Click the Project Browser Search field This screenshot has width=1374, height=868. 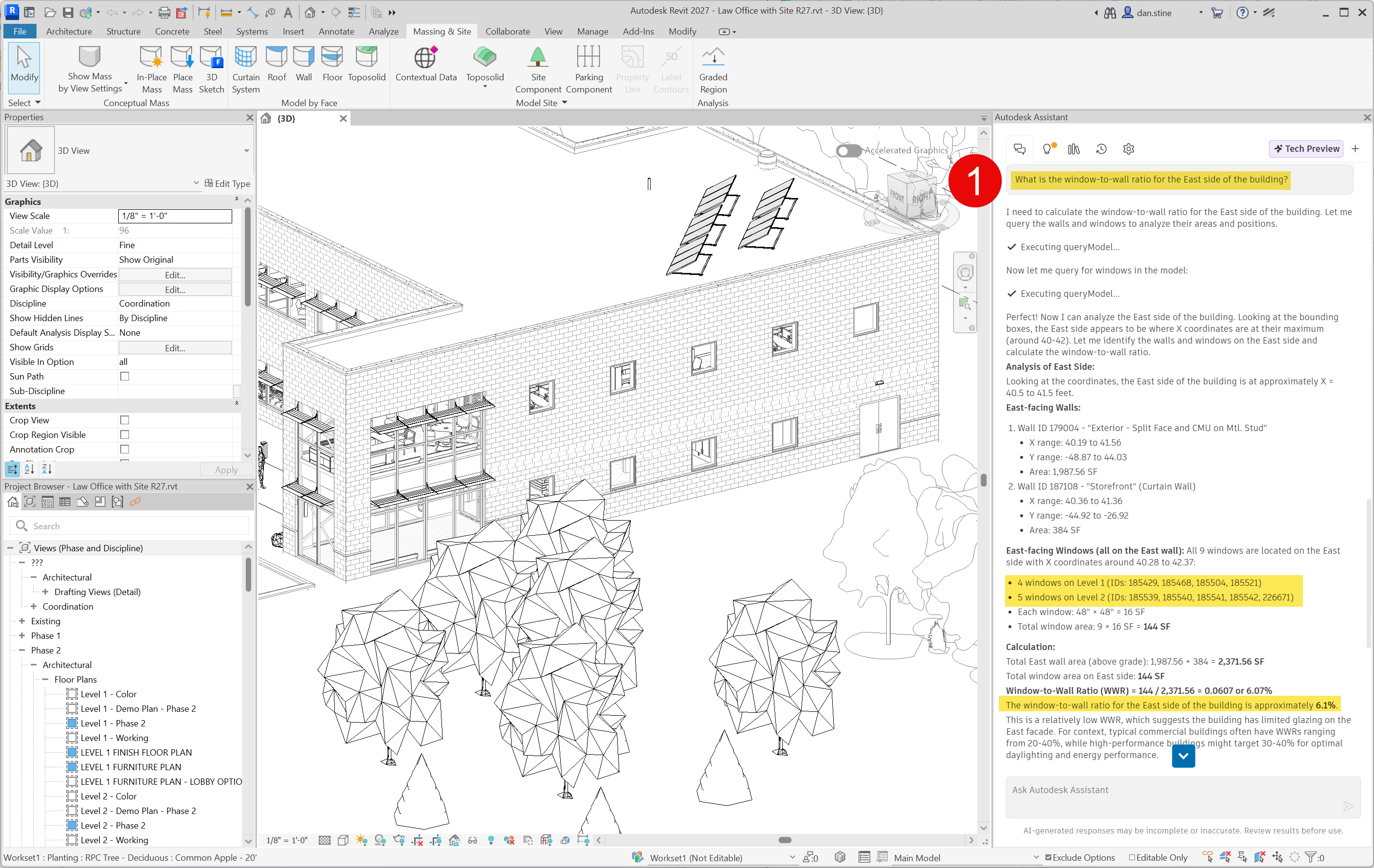tap(130, 526)
